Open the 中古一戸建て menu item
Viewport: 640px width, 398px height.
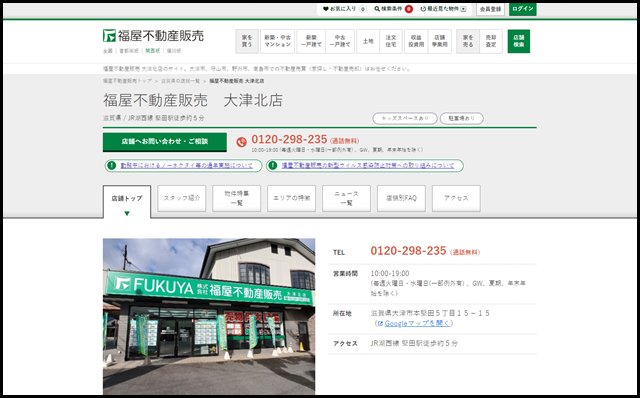click(x=340, y=41)
